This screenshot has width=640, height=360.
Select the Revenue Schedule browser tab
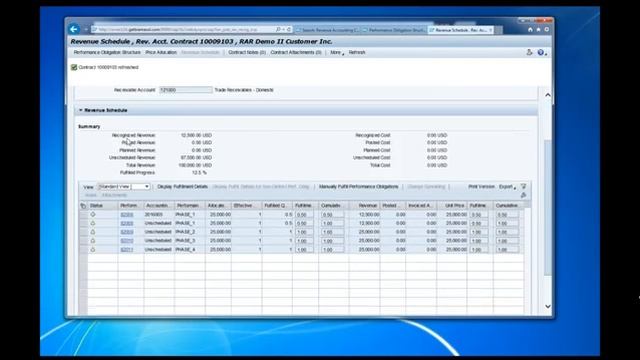(460, 30)
